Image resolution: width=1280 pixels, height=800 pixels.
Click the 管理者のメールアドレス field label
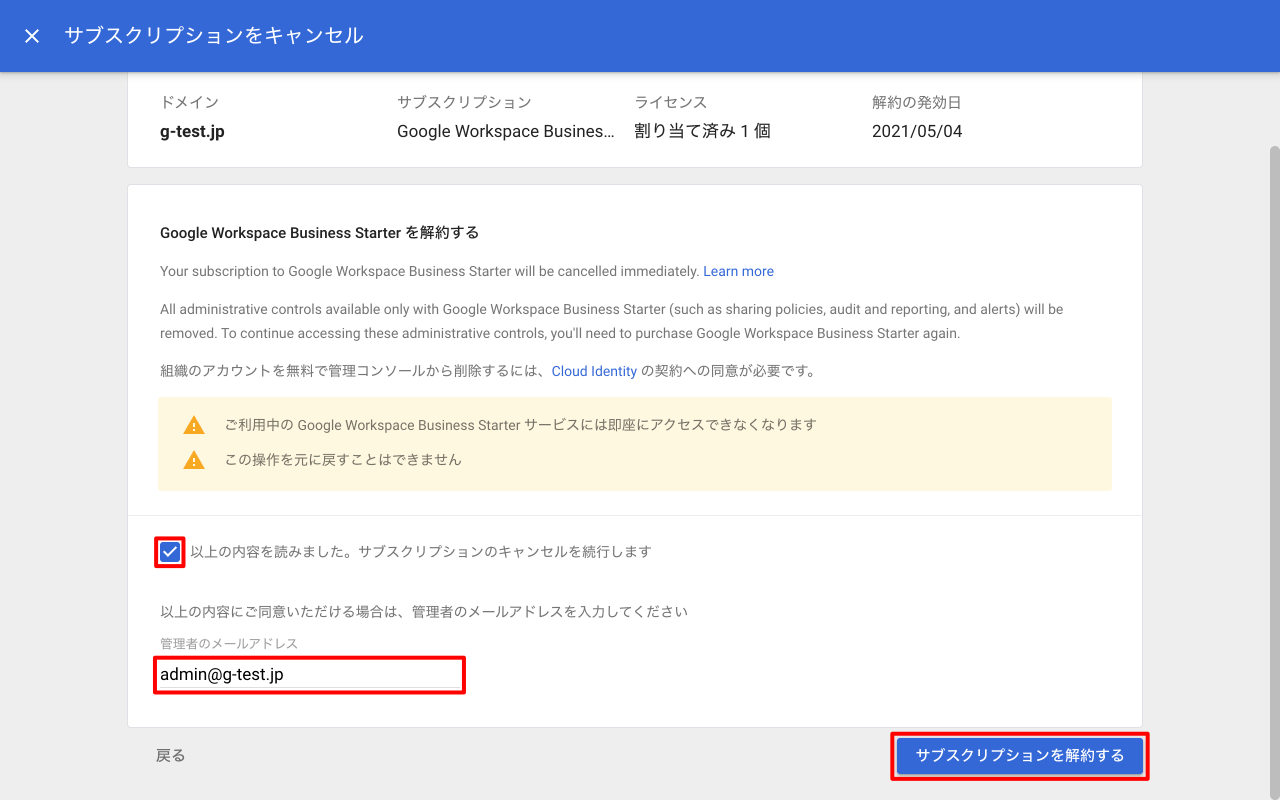(229, 643)
